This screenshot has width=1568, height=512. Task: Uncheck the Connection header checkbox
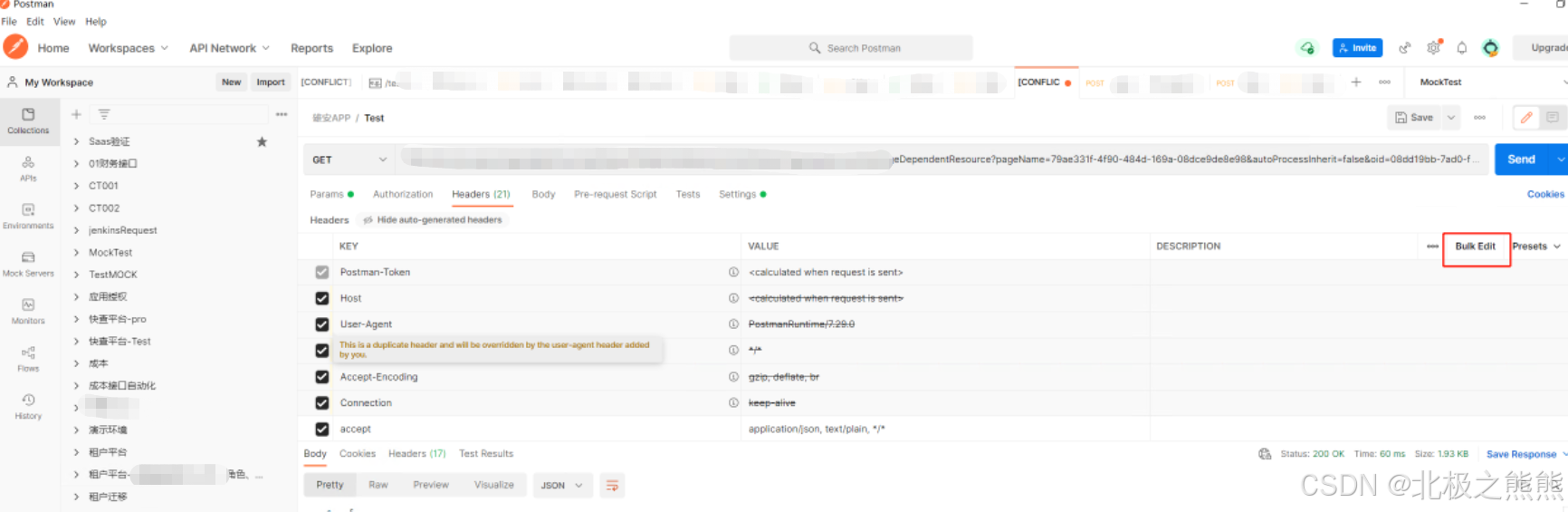[x=321, y=403]
